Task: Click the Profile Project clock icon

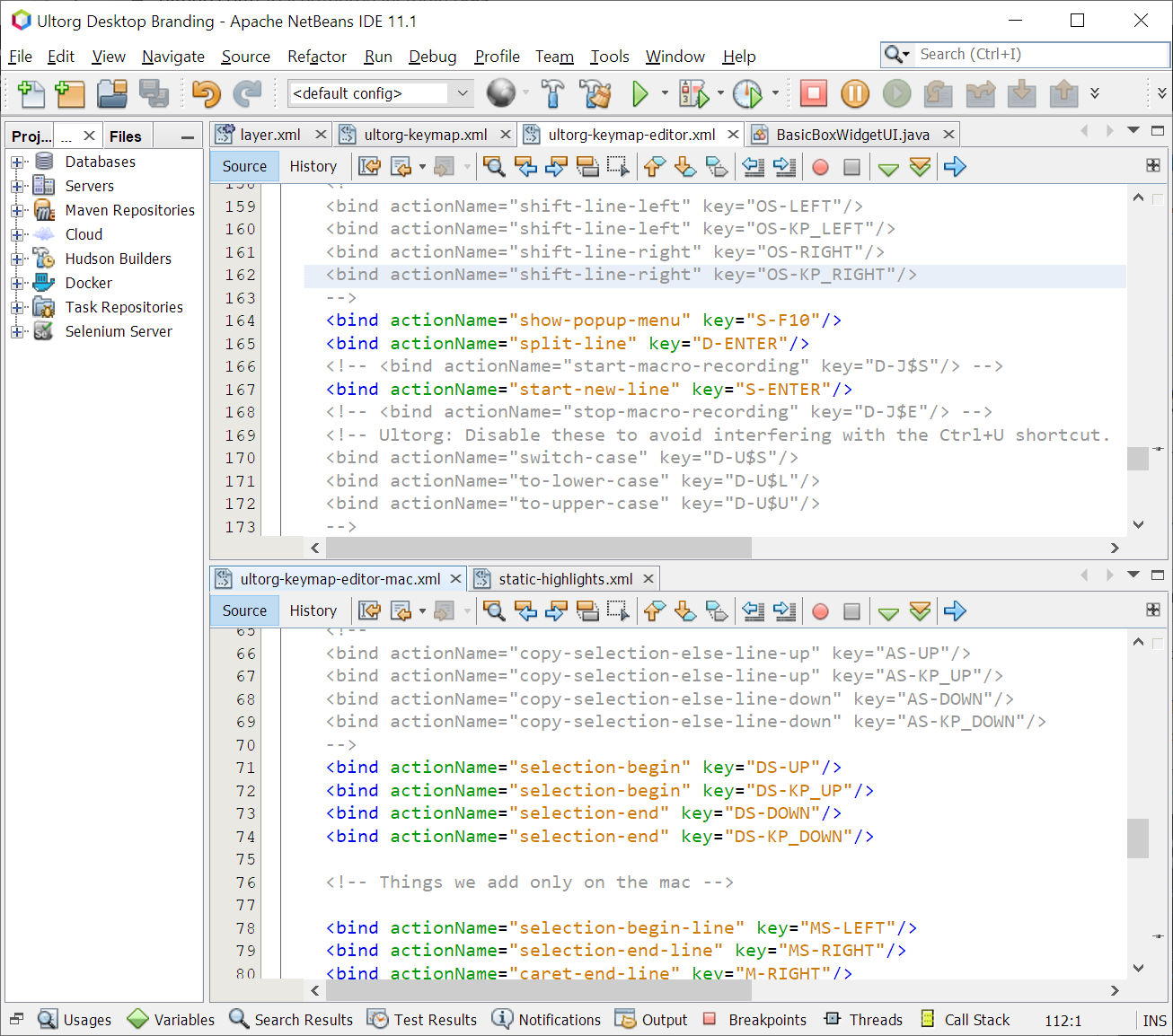Action: pyautogui.click(x=747, y=92)
